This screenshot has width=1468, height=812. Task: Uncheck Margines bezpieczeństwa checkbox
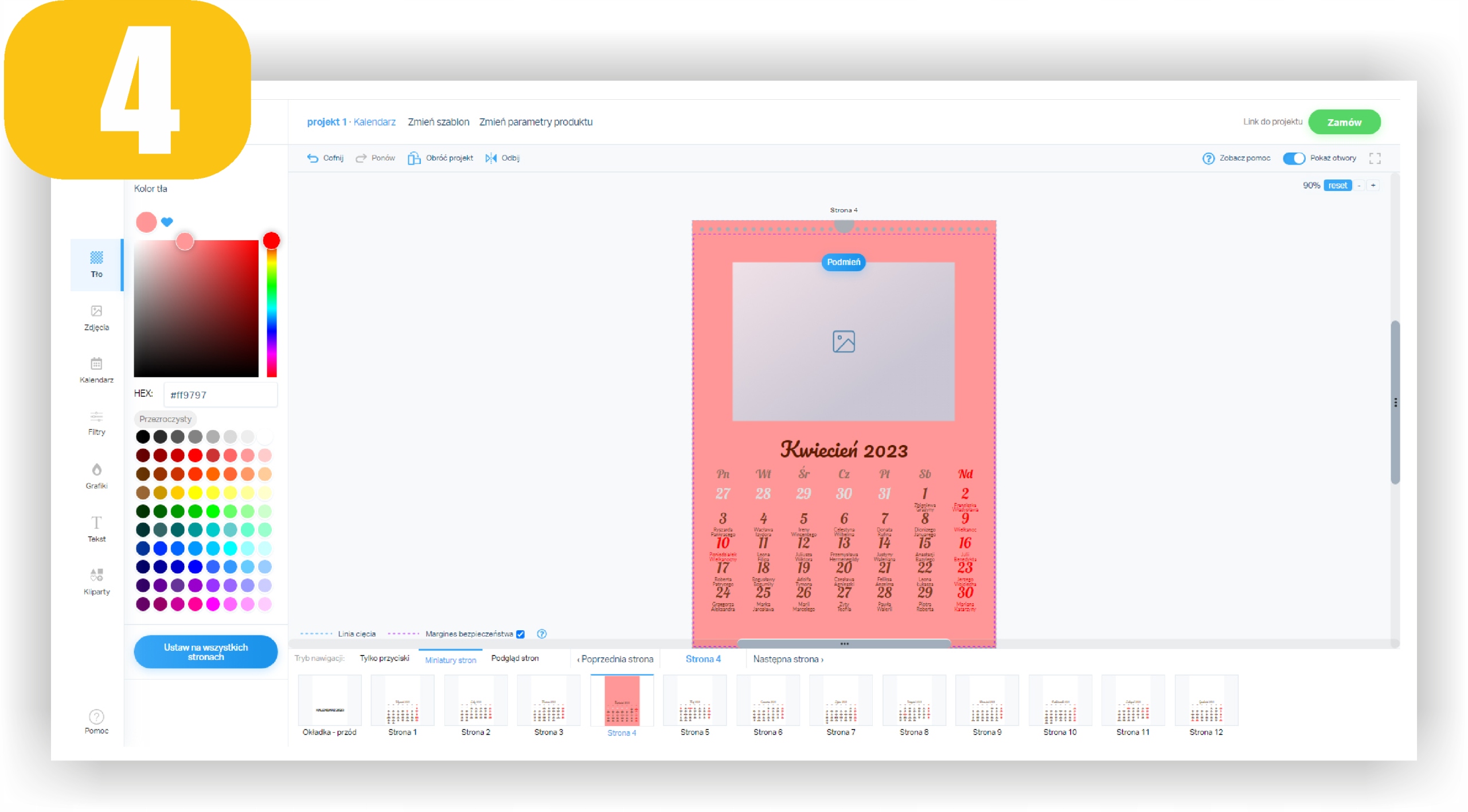pyautogui.click(x=520, y=634)
